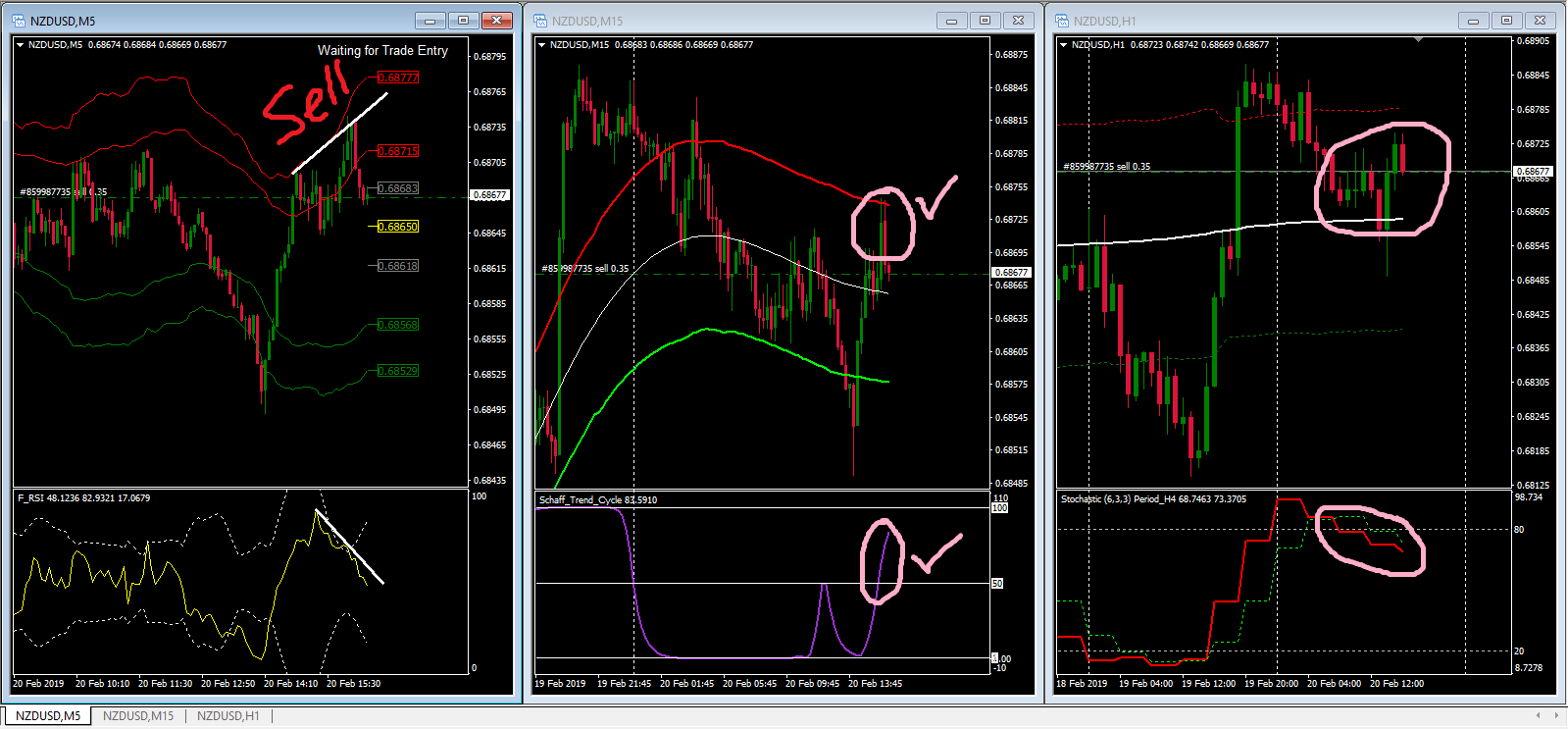This screenshot has height=729, width=1568.
Task: Select the Waiting for Trade Entry label
Action: pos(382,50)
